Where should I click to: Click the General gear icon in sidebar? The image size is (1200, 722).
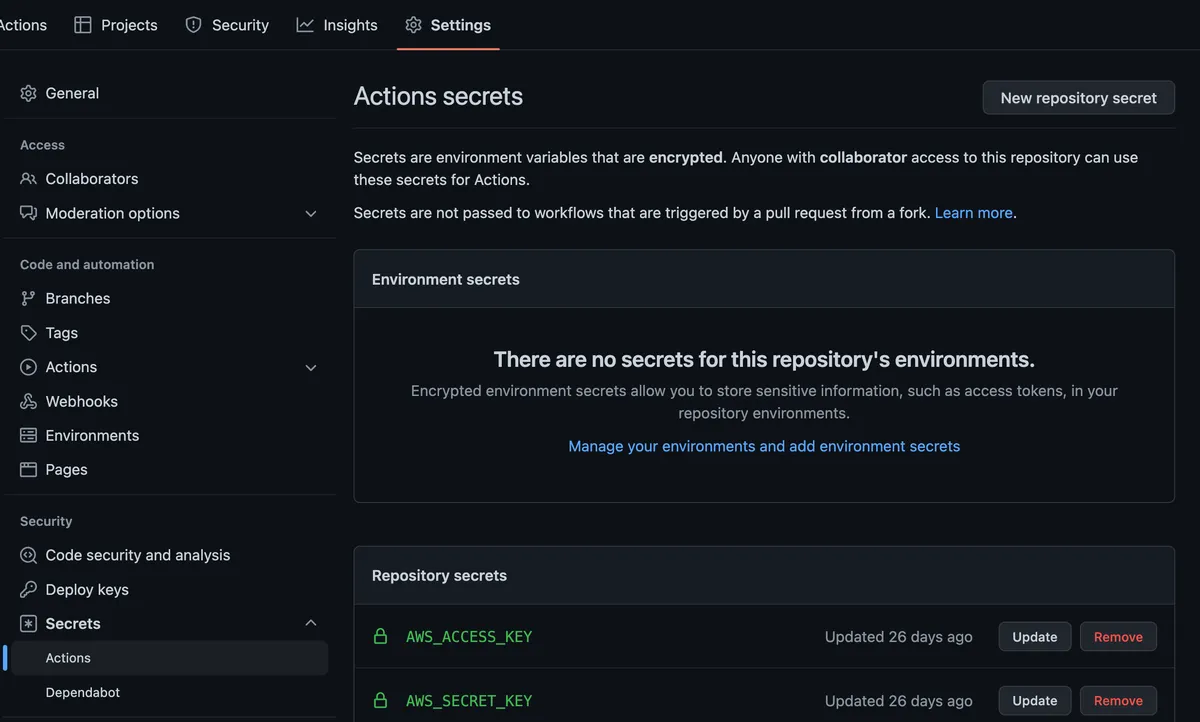pyautogui.click(x=28, y=93)
